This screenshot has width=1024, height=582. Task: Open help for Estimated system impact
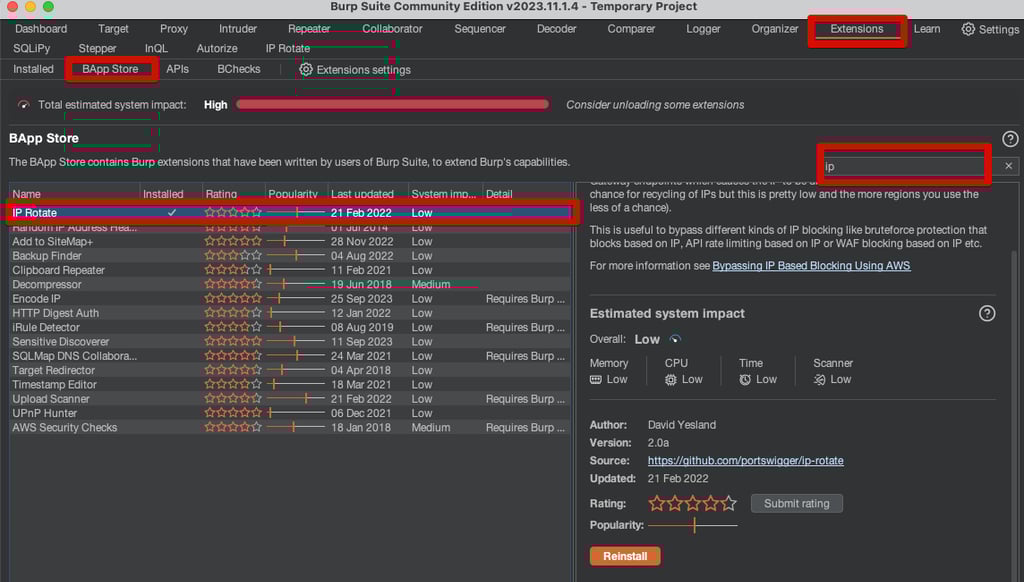[987, 314]
